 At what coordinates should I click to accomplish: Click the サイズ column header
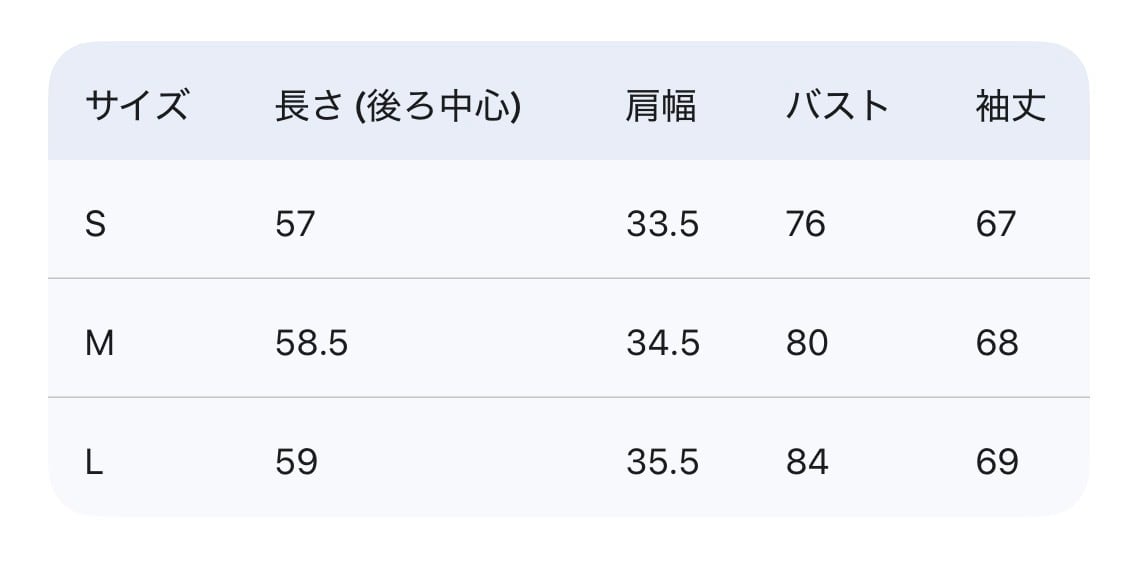136,105
